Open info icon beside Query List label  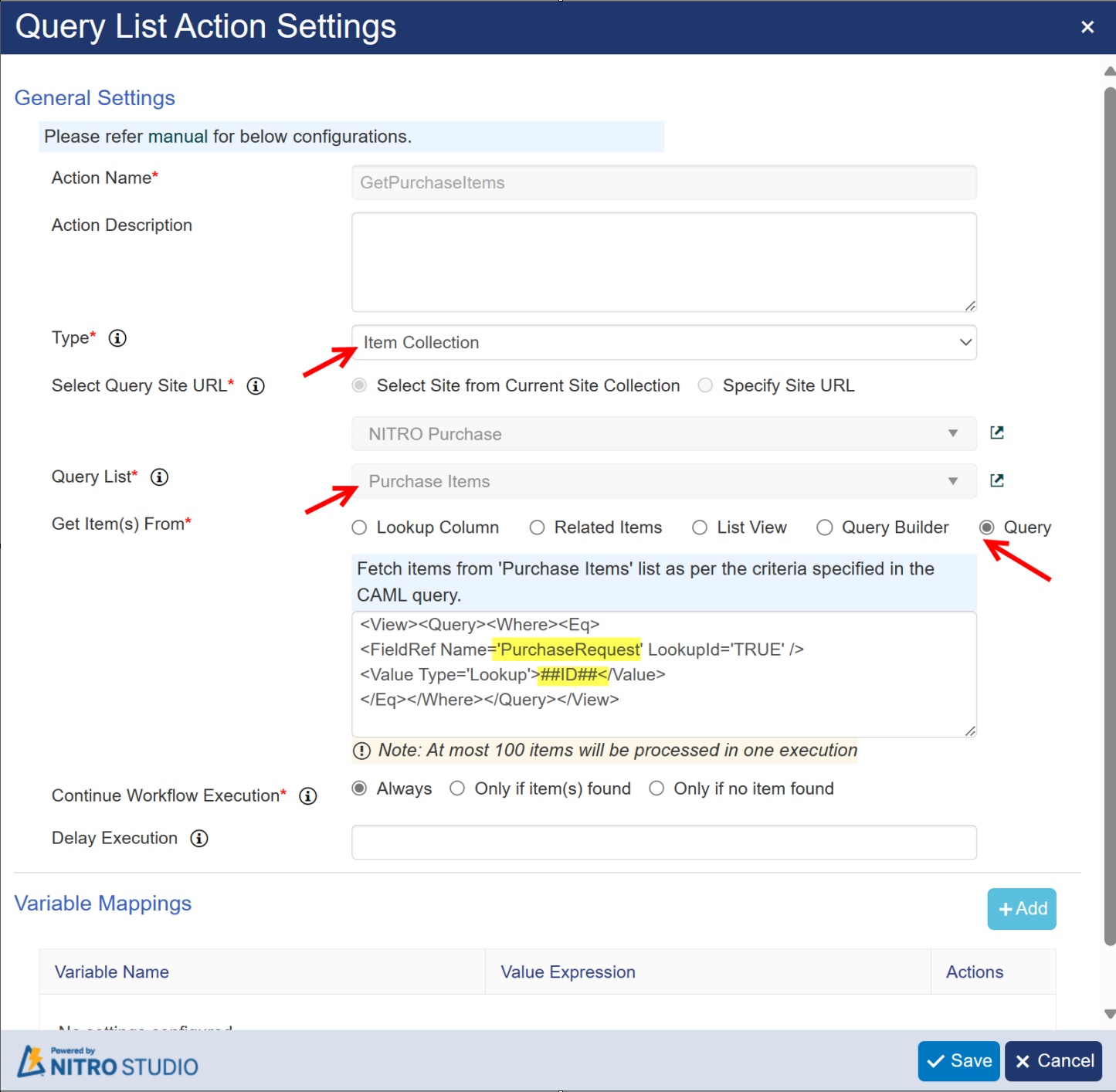tap(159, 477)
